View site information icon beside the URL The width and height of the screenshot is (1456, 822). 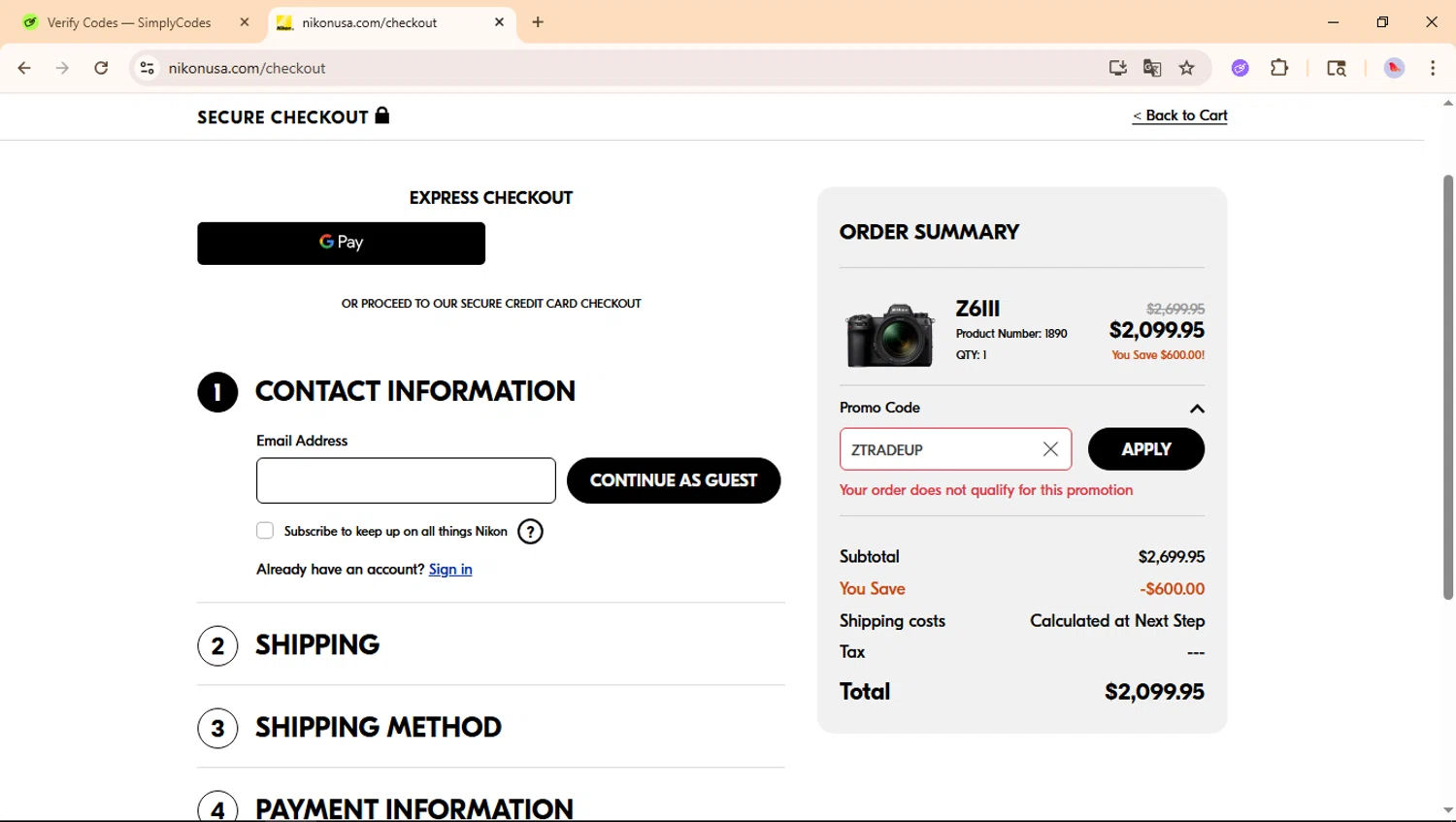pyautogui.click(x=148, y=68)
